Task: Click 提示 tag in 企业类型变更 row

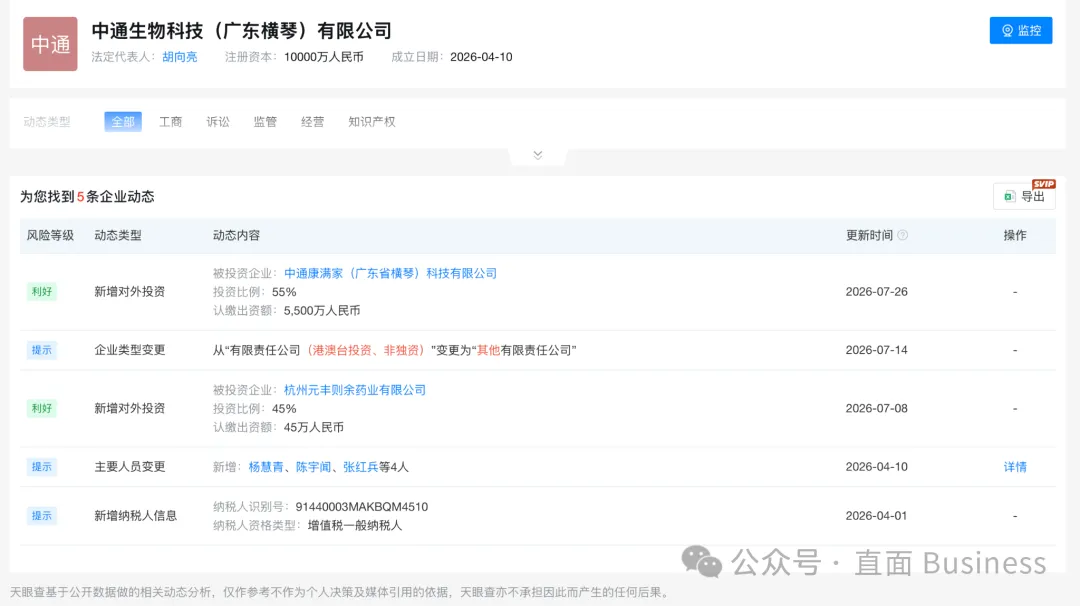Action: 41,350
